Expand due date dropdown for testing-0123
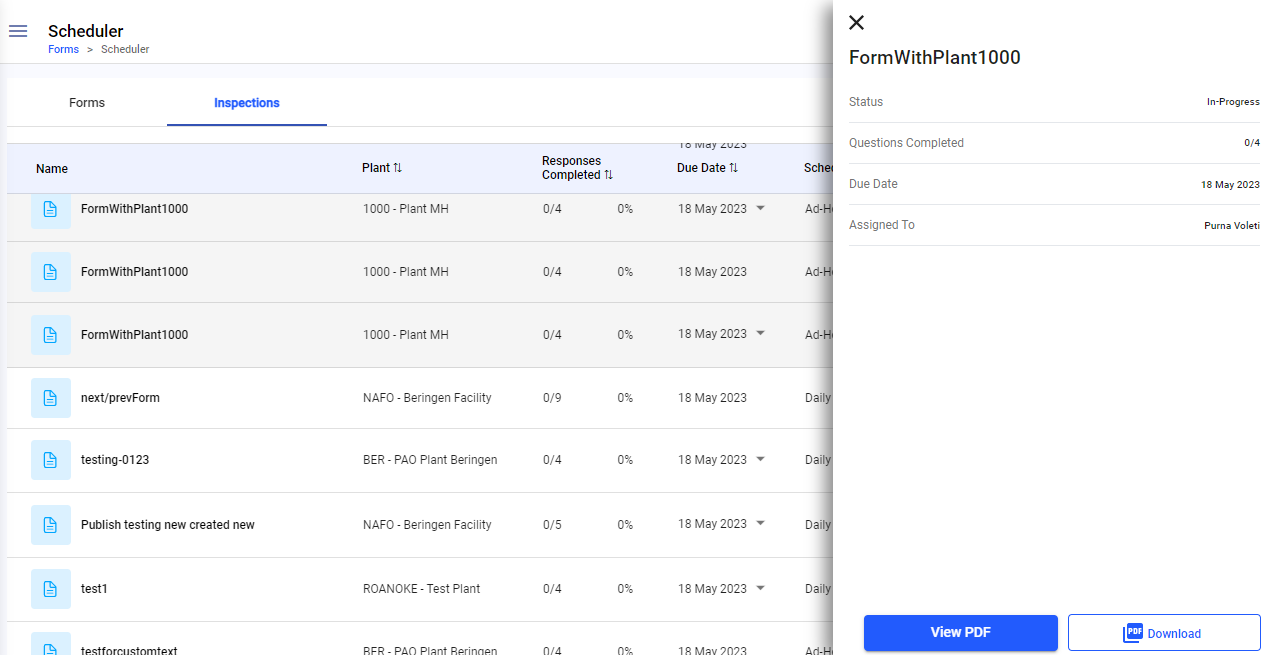Image resolution: width=1273 pixels, height=655 pixels. 760,460
